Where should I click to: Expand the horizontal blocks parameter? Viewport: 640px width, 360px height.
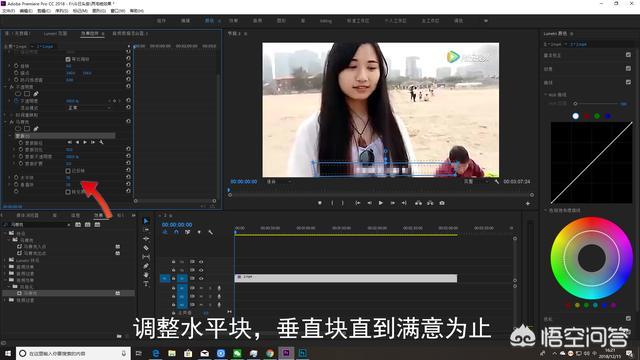tap(10, 178)
